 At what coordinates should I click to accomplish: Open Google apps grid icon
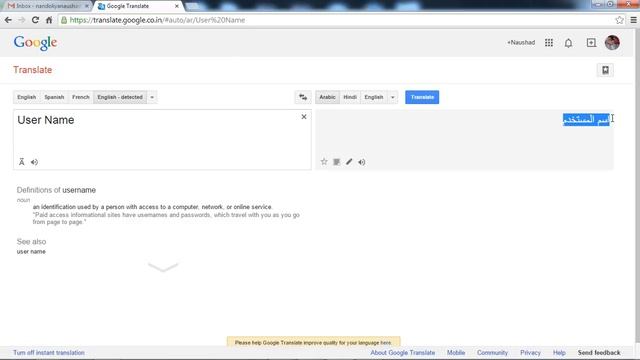(x=549, y=42)
